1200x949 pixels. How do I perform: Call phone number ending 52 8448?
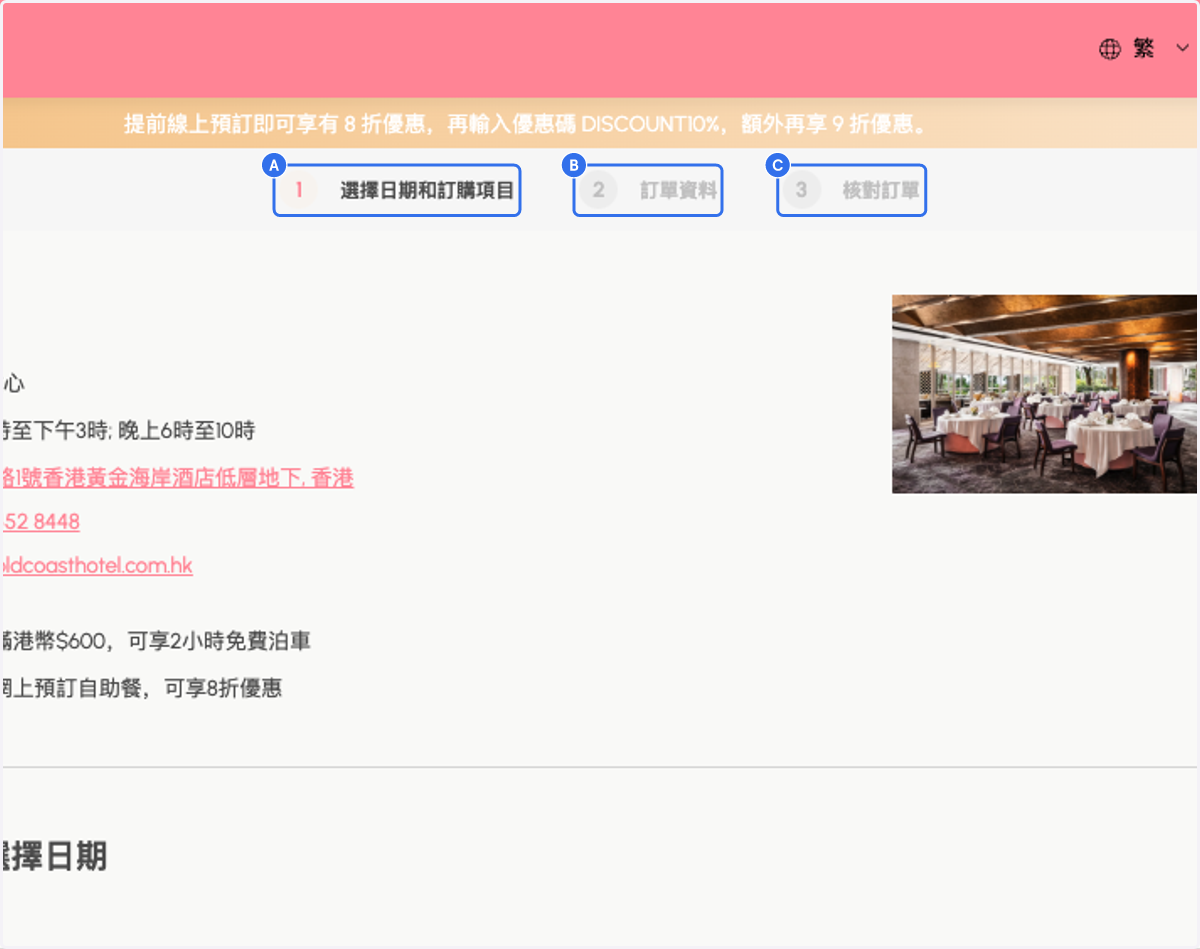pyautogui.click(x=40, y=522)
